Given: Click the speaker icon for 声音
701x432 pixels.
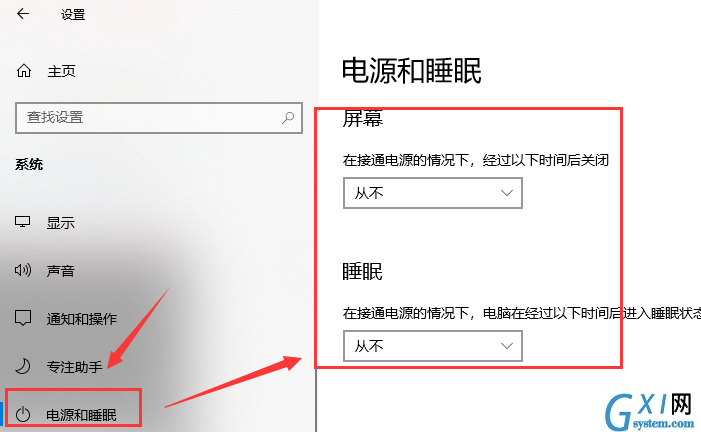Looking at the screenshot, I should pos(23,270).
